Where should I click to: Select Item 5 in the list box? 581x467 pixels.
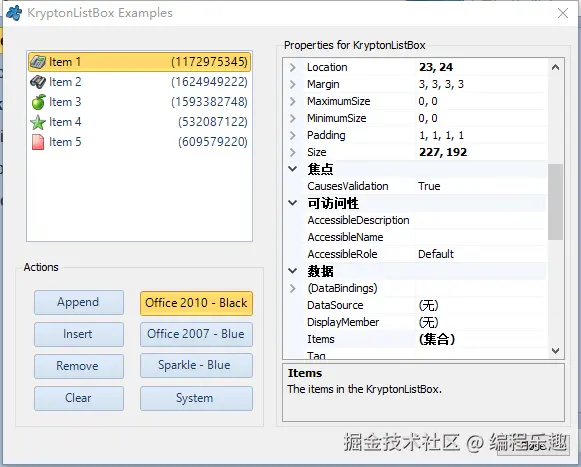click(139, 142)
